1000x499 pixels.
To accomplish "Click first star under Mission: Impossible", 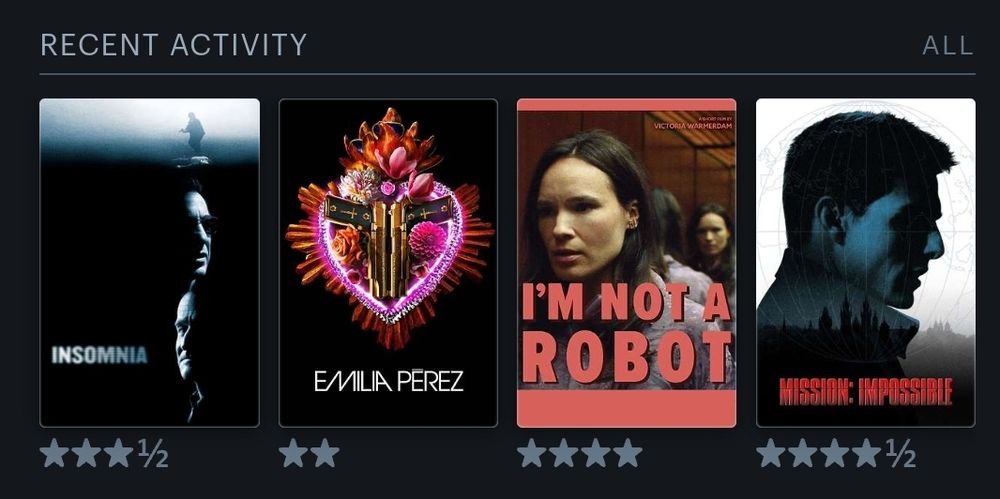I will 771,452.
